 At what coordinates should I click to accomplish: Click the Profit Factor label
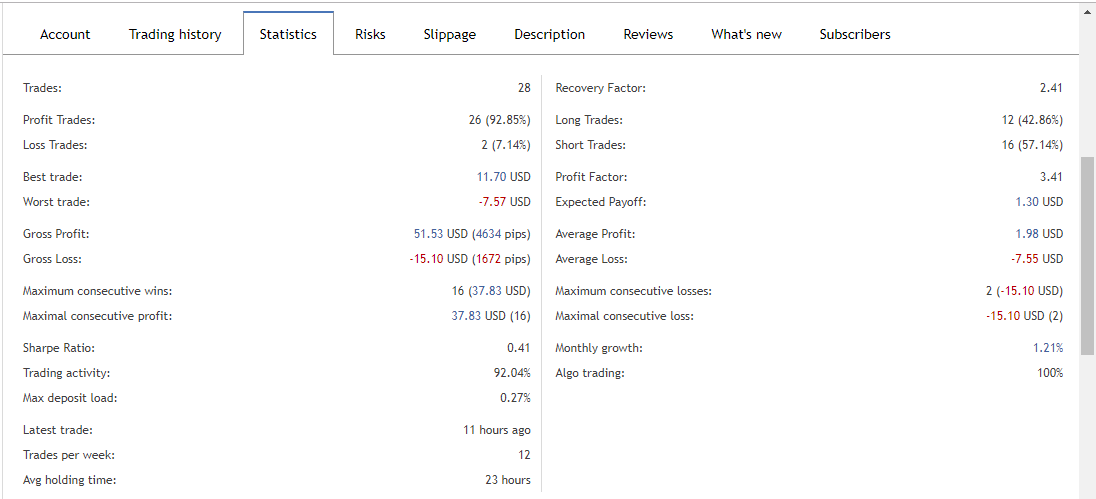point(591,177)
